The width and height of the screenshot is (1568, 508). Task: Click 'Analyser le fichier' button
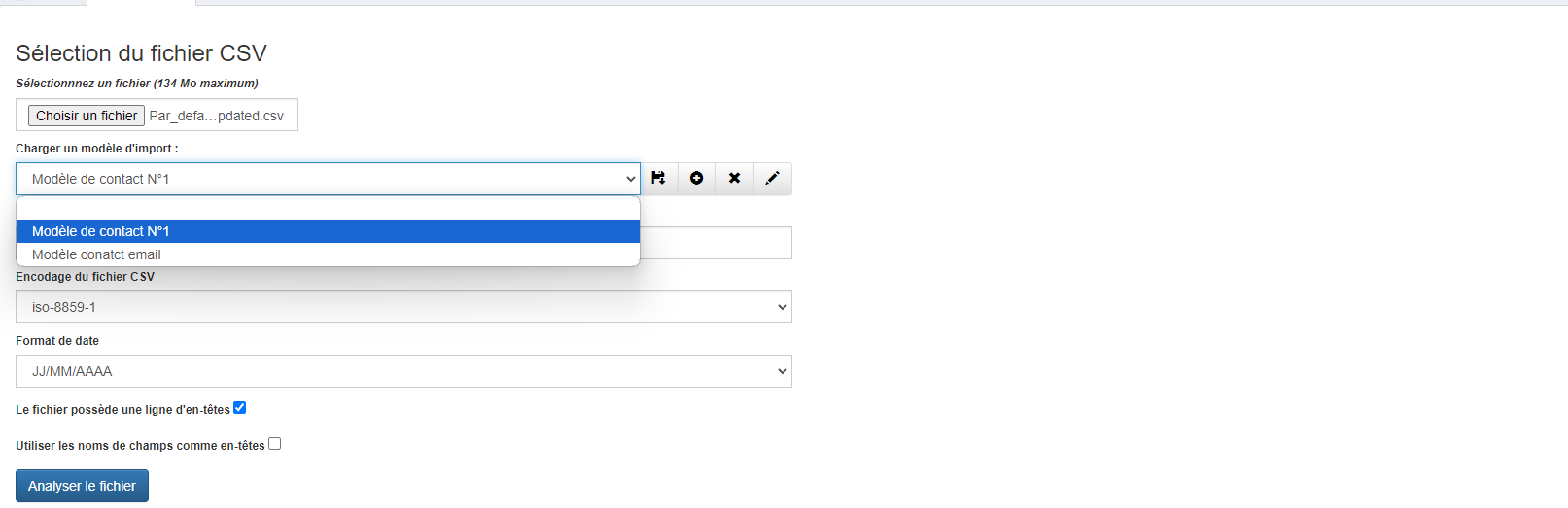[x=82, y=486]
